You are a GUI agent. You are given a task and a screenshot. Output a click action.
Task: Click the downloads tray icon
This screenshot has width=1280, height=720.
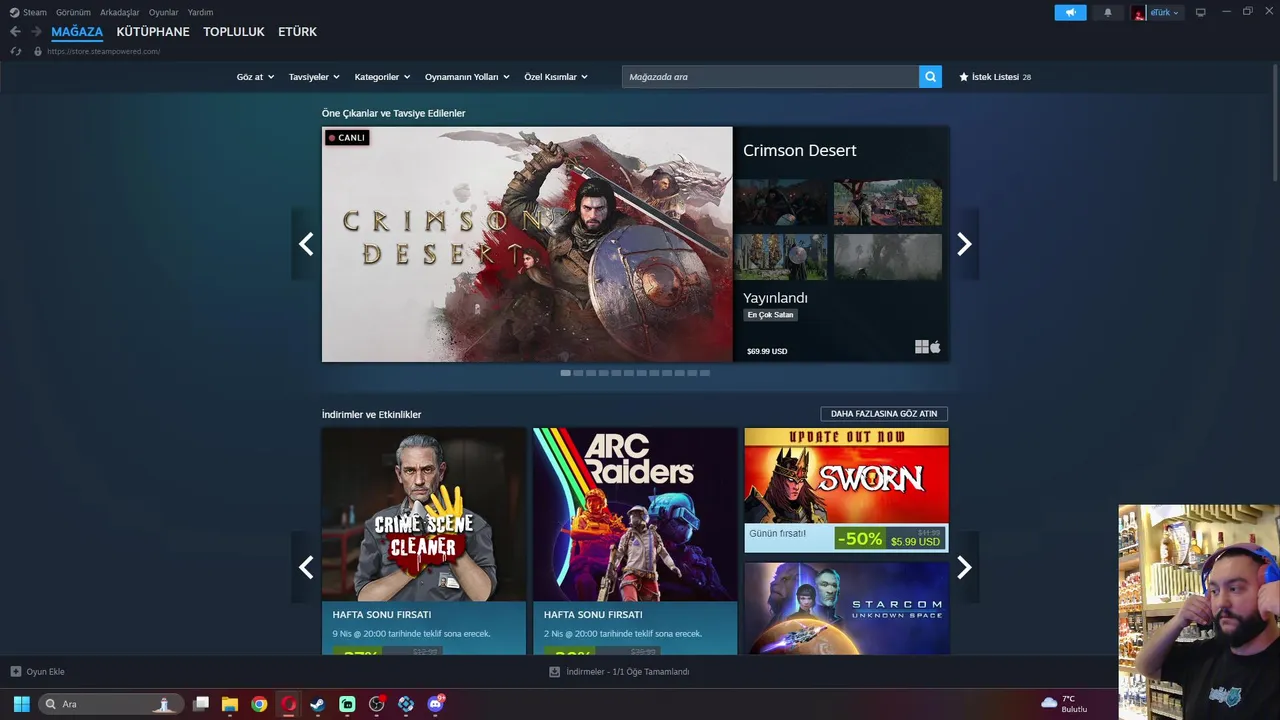(x=554, y=672)
